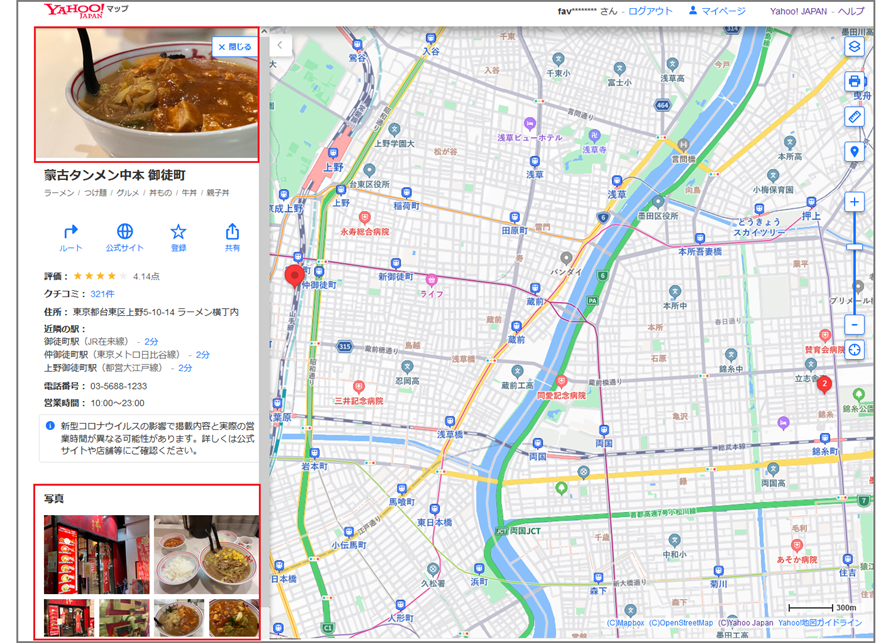Image resolution: width=886 pixels, height=643 pixels.
Task: Open the 321件 reviews link
Action: point(102,294)
